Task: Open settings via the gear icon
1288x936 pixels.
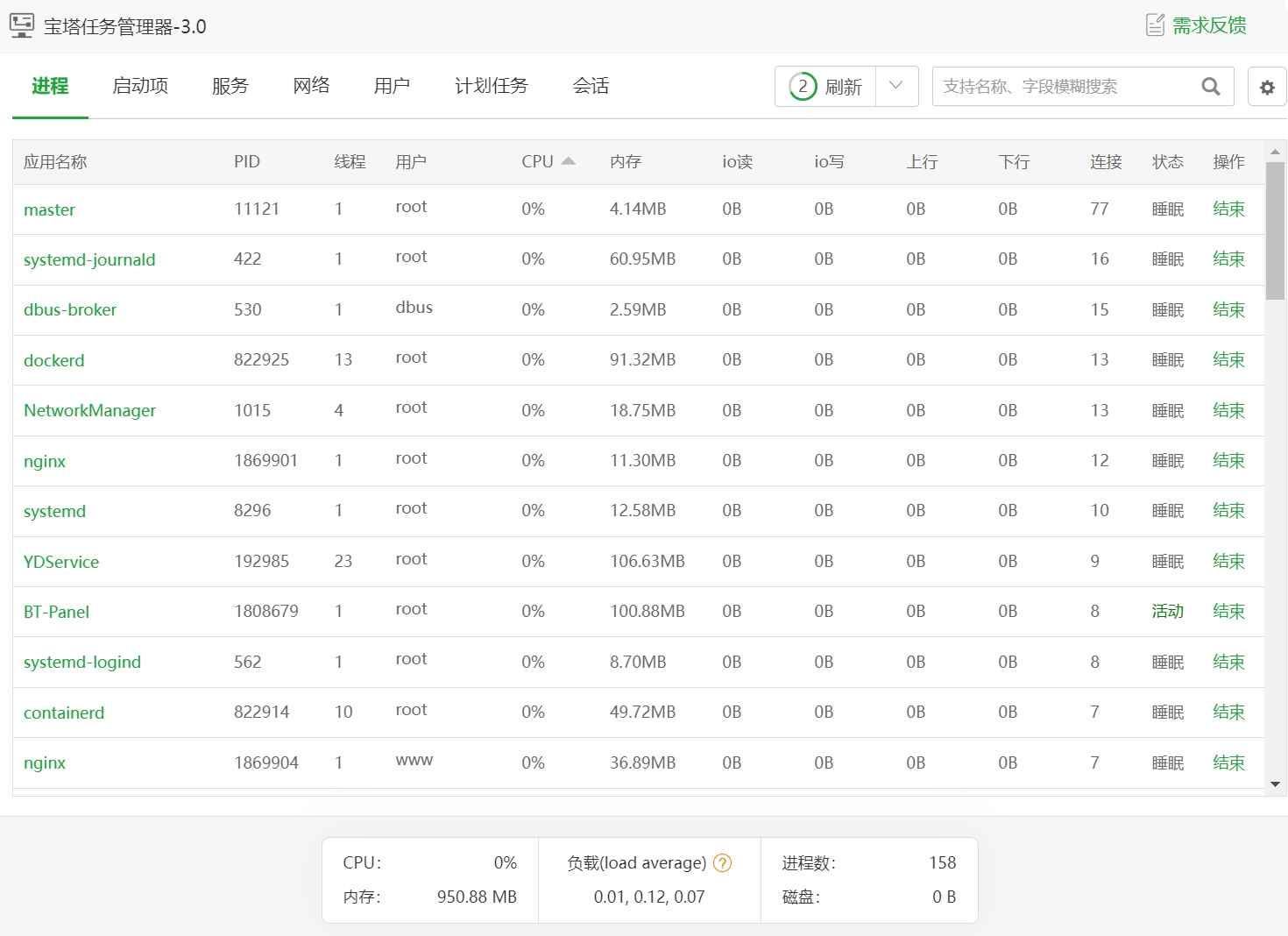Action: point(1266,87)
